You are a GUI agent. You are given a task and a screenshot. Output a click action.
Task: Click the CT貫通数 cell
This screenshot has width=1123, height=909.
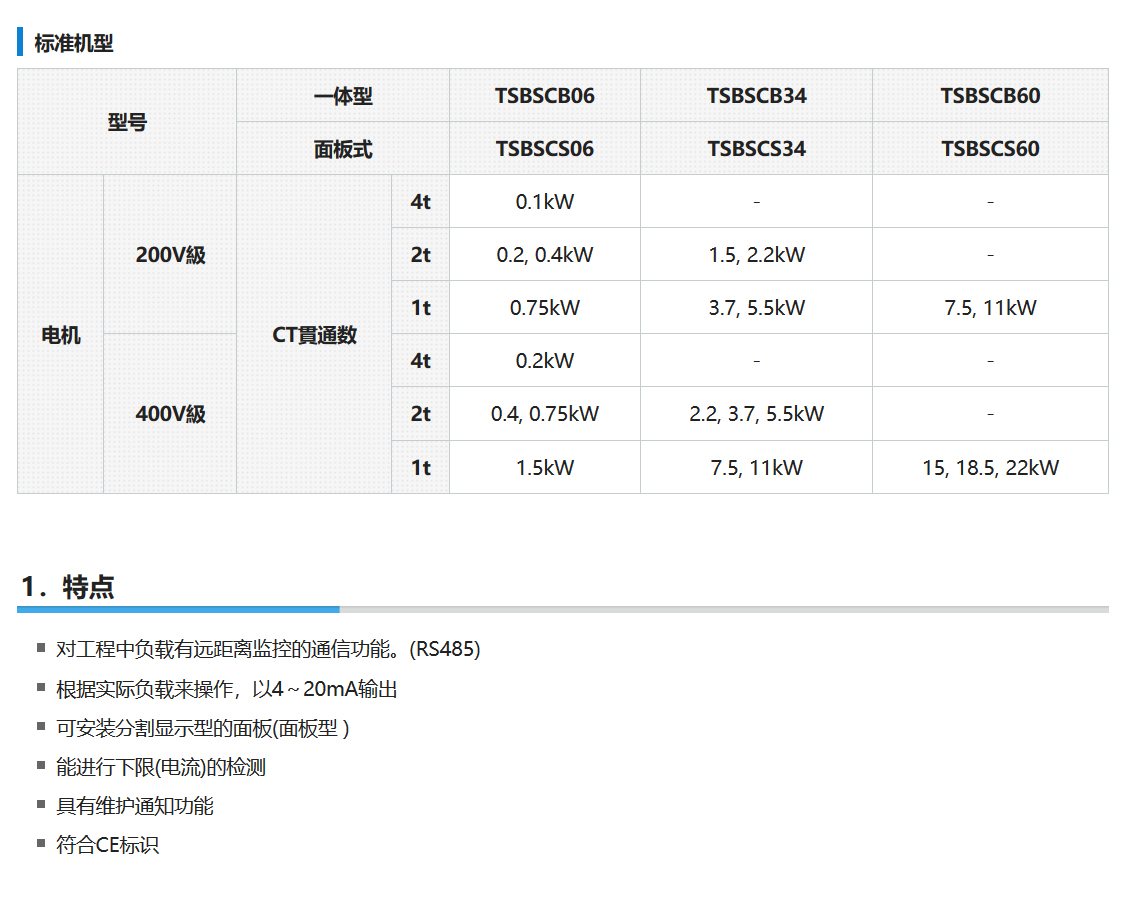[x=314, y=334]
